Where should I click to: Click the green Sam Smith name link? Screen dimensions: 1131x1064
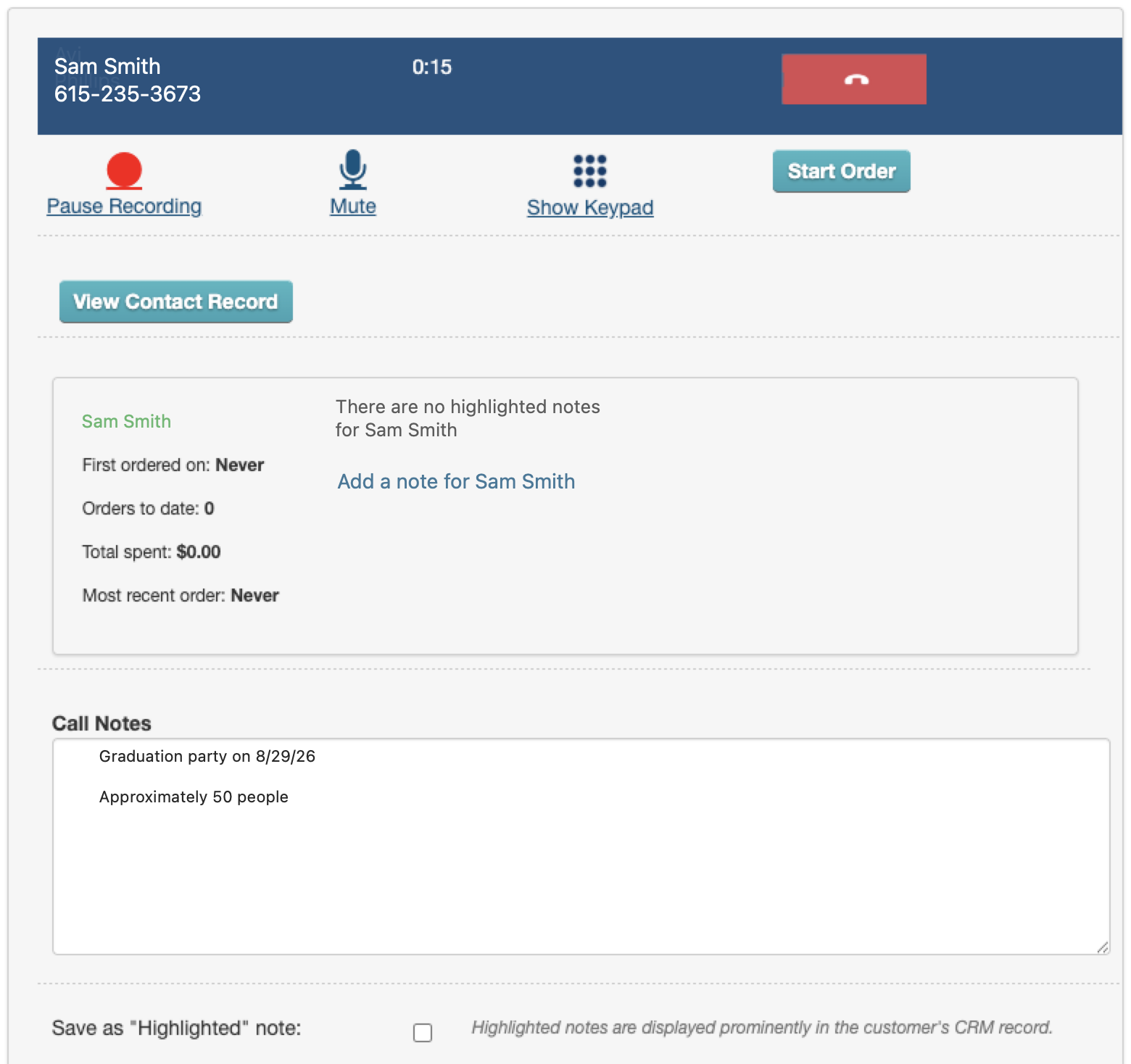pos(126,421)
